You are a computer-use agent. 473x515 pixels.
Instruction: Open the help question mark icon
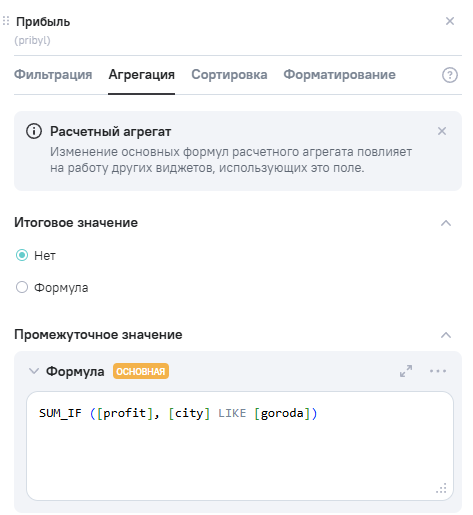click(450, 75)
